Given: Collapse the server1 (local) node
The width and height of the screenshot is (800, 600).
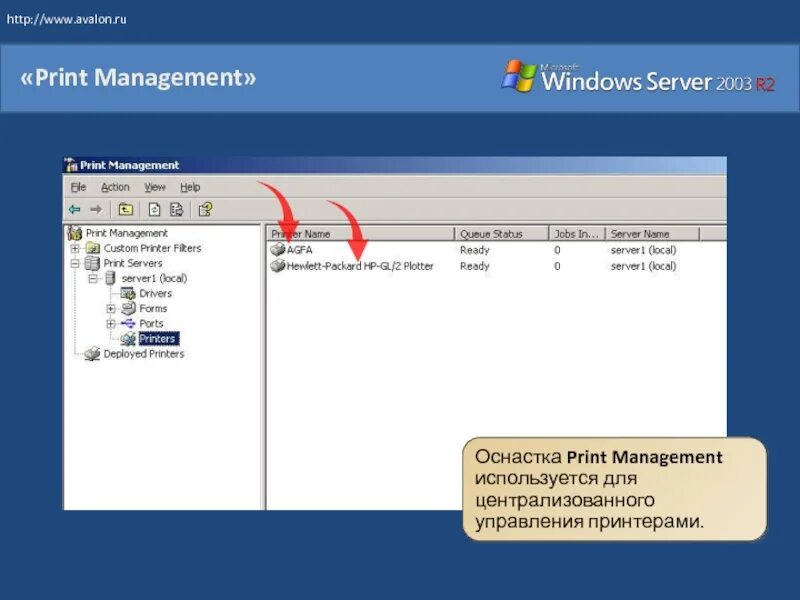Looking at the screenshot, I should coord(93,279).
